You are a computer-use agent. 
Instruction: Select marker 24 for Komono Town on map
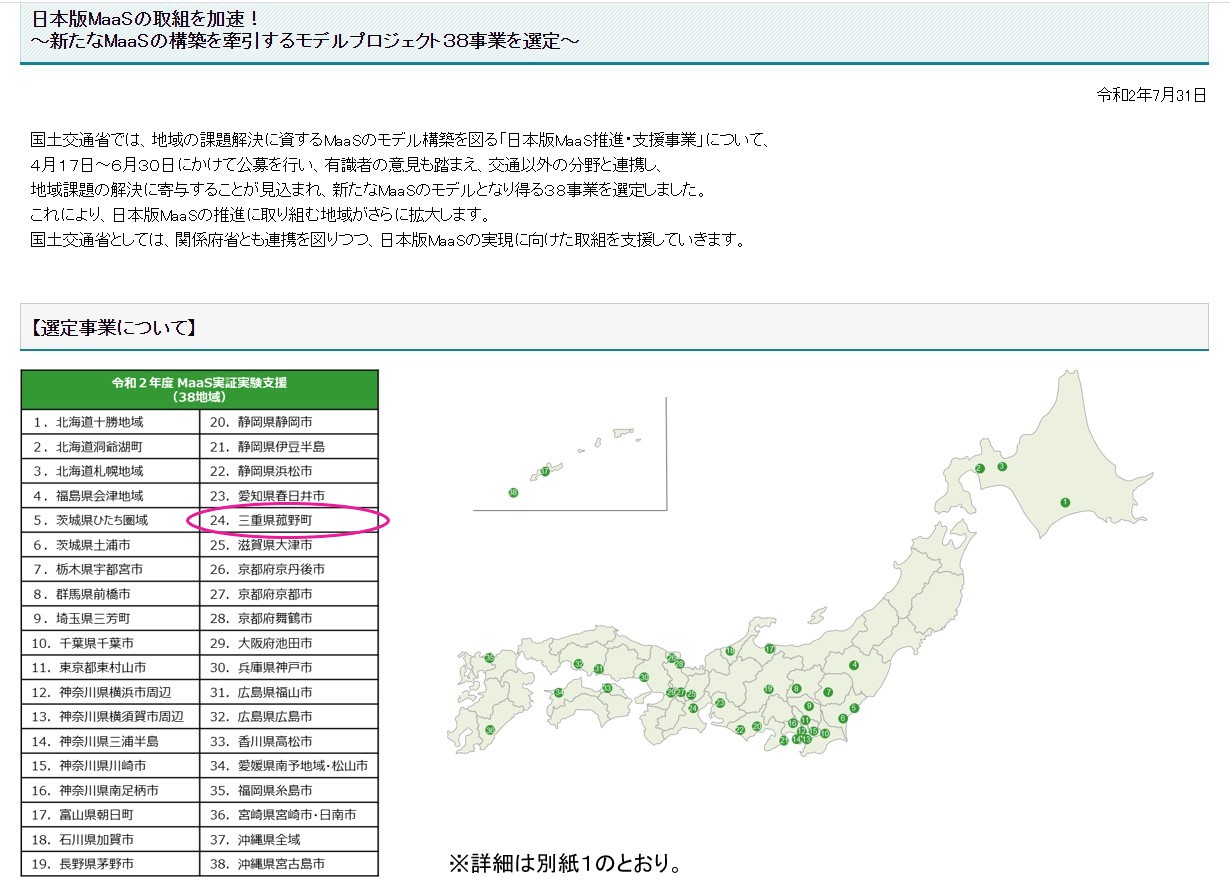(692, 707)
